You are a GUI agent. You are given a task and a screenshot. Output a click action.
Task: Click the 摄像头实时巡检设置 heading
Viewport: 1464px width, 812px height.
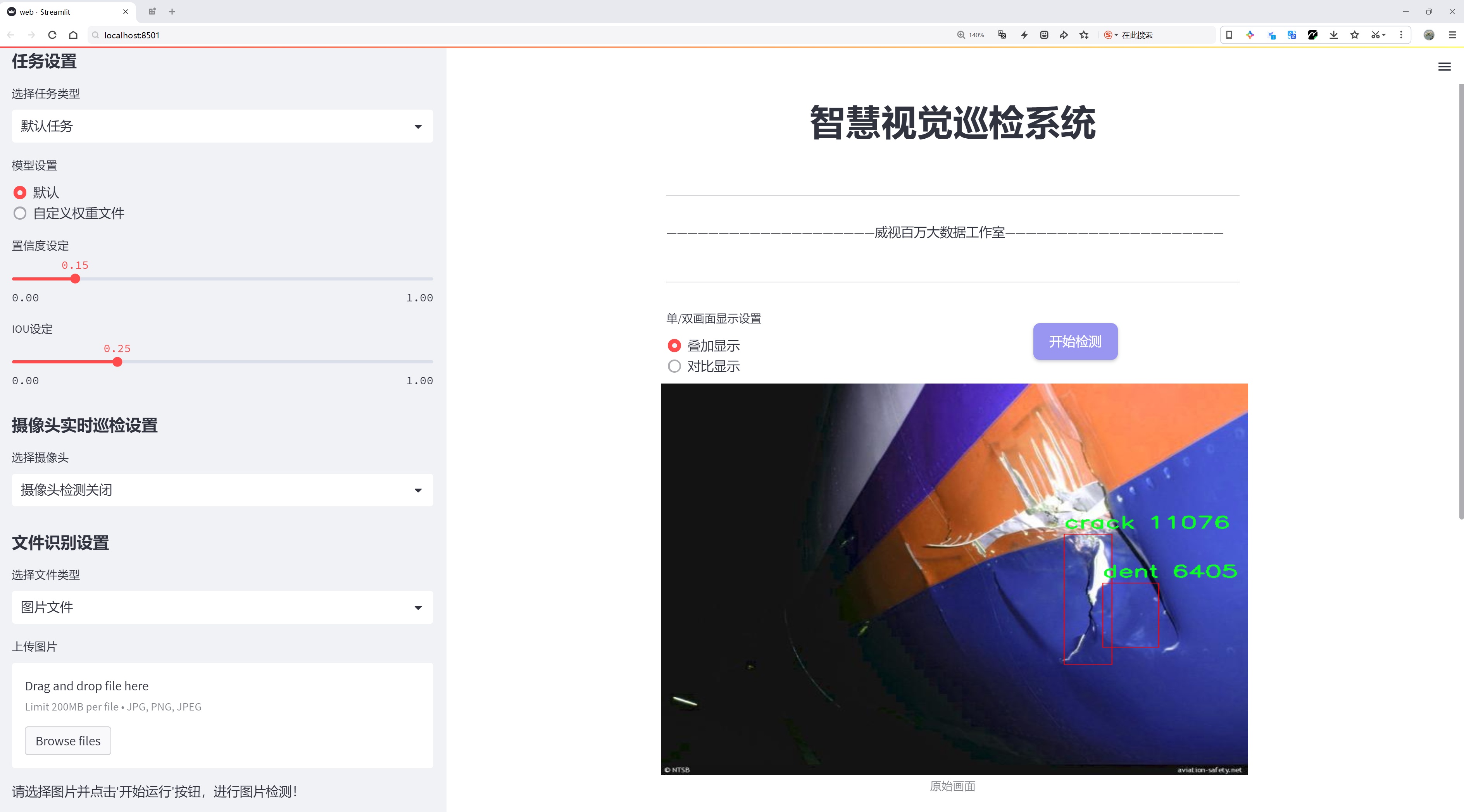coord(84,425)
